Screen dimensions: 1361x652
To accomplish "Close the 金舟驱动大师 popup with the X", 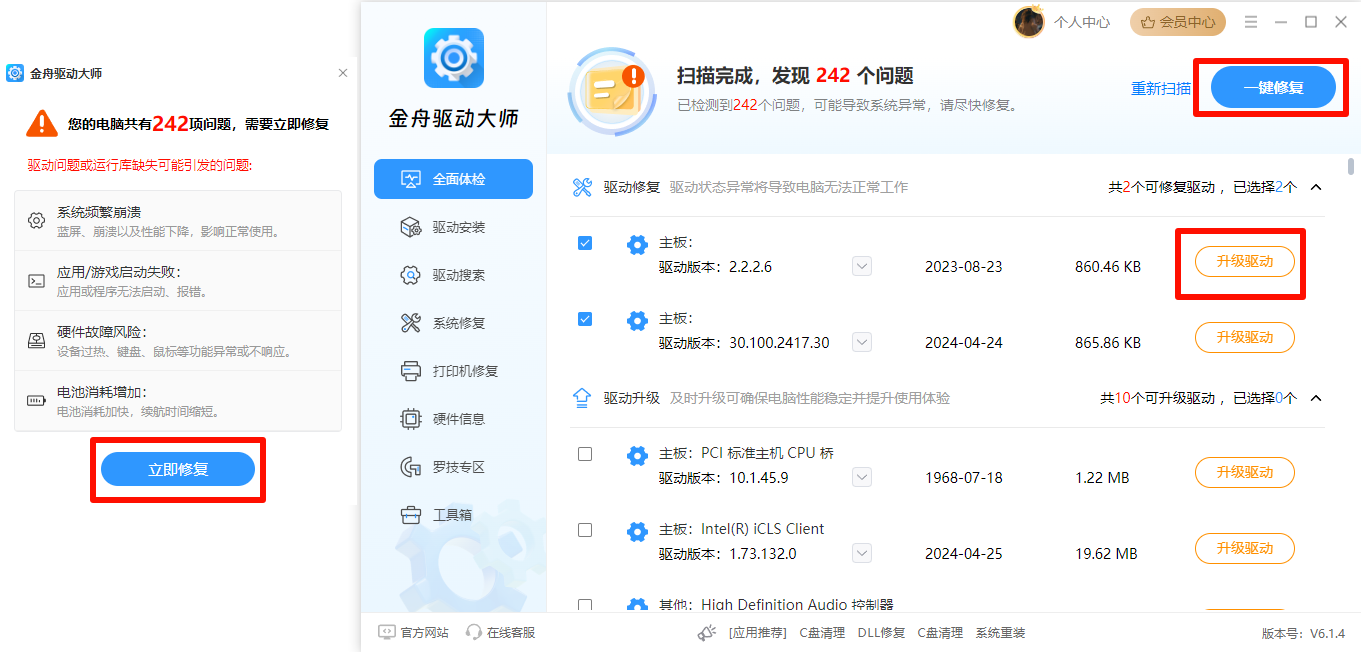I will coord(343,73).
